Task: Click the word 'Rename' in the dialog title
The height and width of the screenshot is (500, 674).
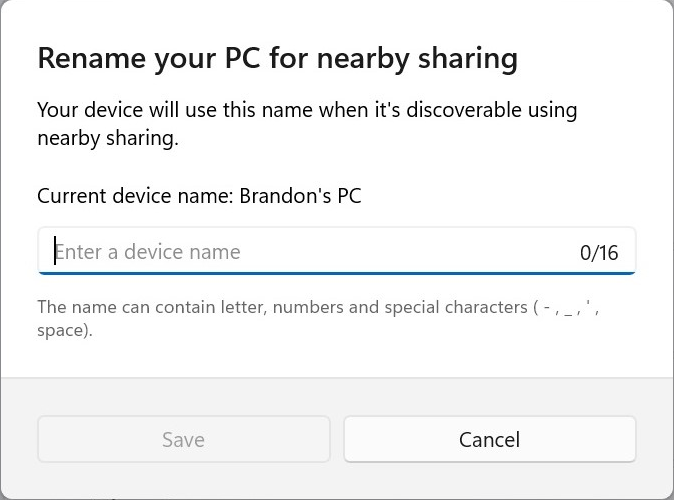Action: point(92,58)
